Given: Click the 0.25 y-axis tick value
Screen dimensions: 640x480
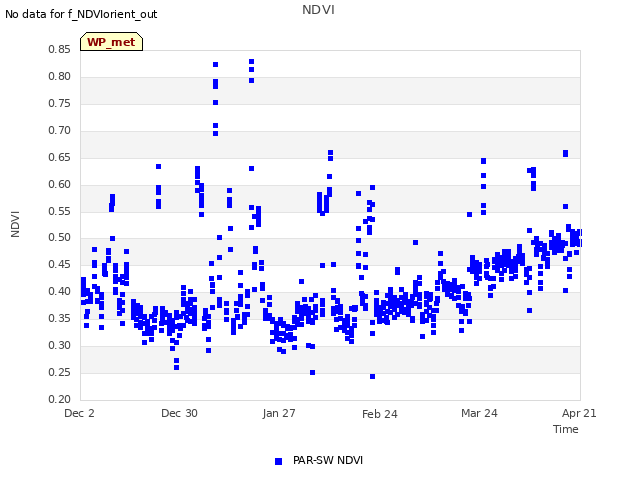Looking at the screenshot, I should click(x=59, y=372).
